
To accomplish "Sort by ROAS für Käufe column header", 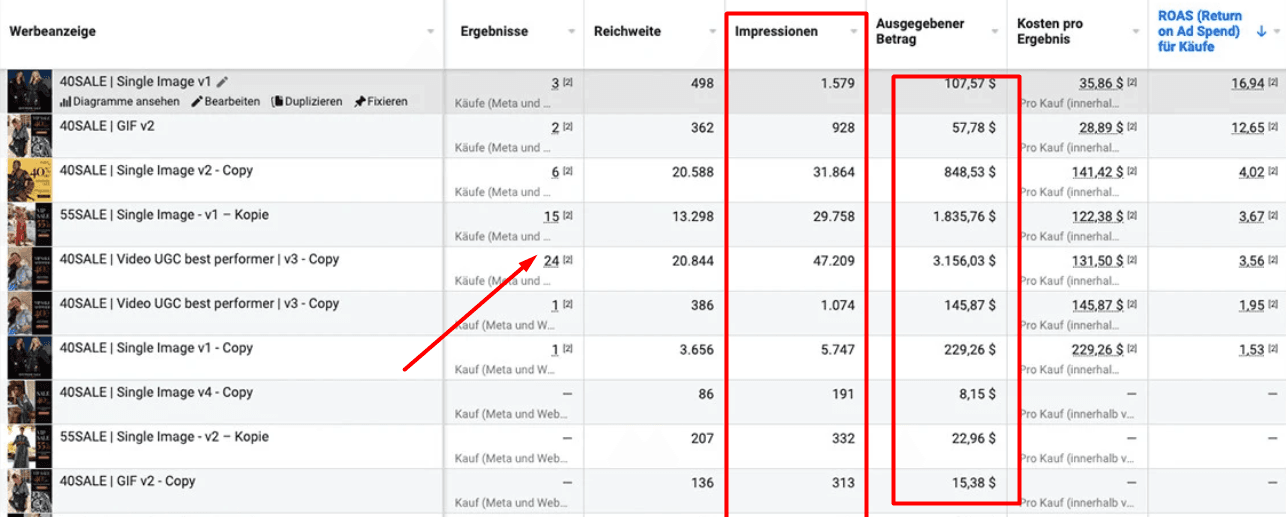I will (1199, 31).
